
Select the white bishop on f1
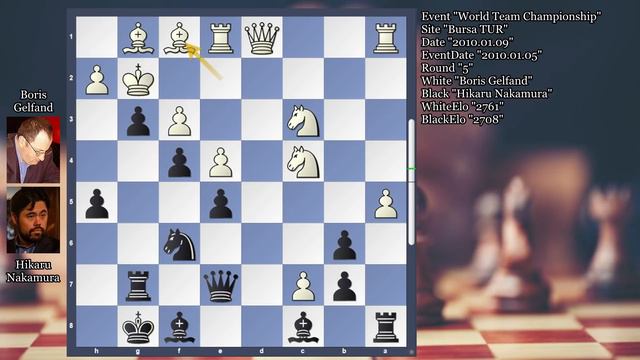(179, 38)
